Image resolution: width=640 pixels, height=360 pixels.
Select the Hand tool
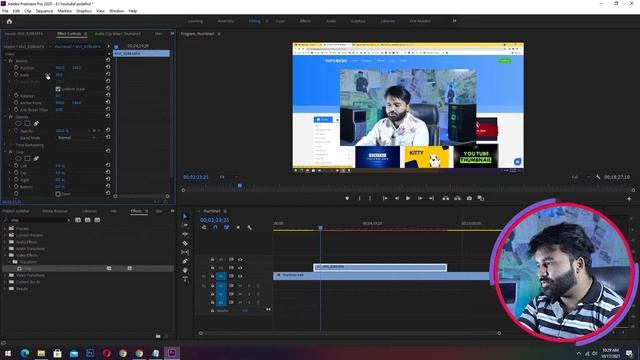pyautogui.click(x=185, y=270)
